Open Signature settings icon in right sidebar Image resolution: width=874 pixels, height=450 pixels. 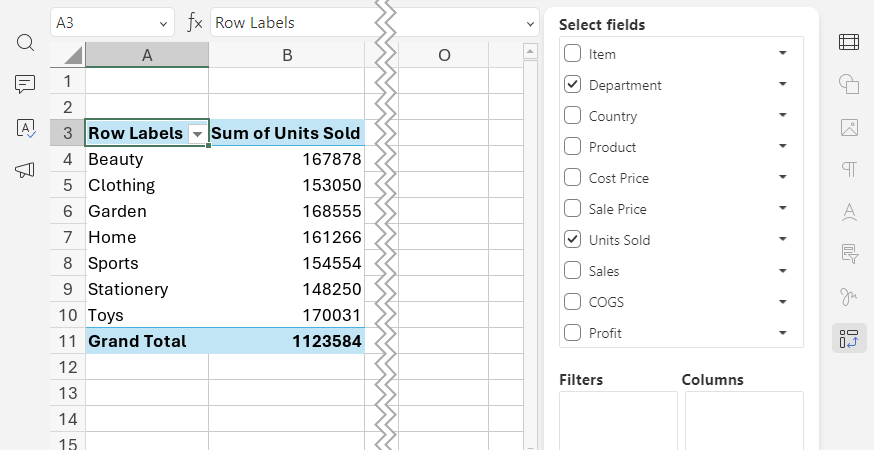click(849, 296)
